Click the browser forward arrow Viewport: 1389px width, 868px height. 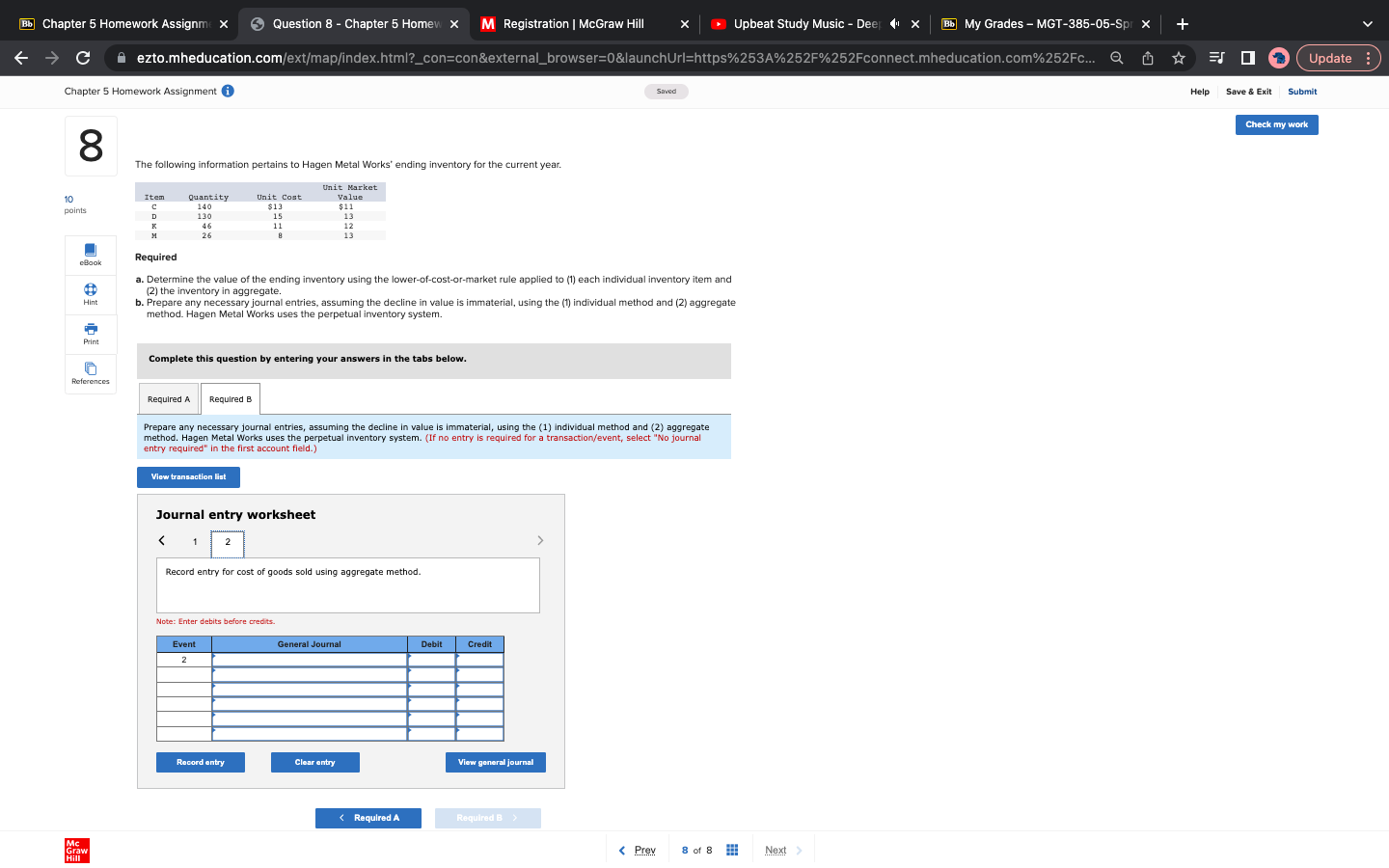(52, 58)
